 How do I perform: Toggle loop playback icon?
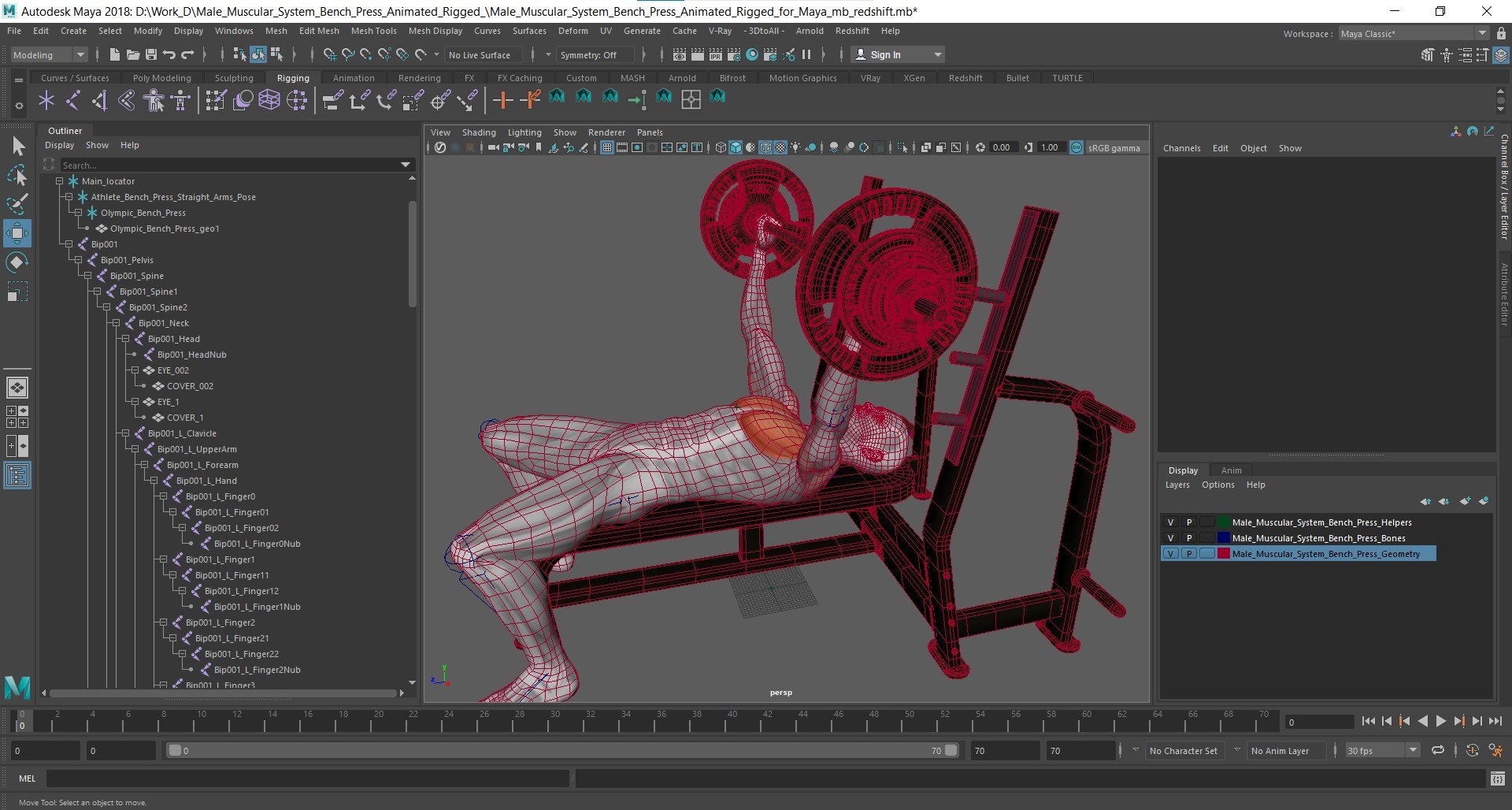(1438, 750)
